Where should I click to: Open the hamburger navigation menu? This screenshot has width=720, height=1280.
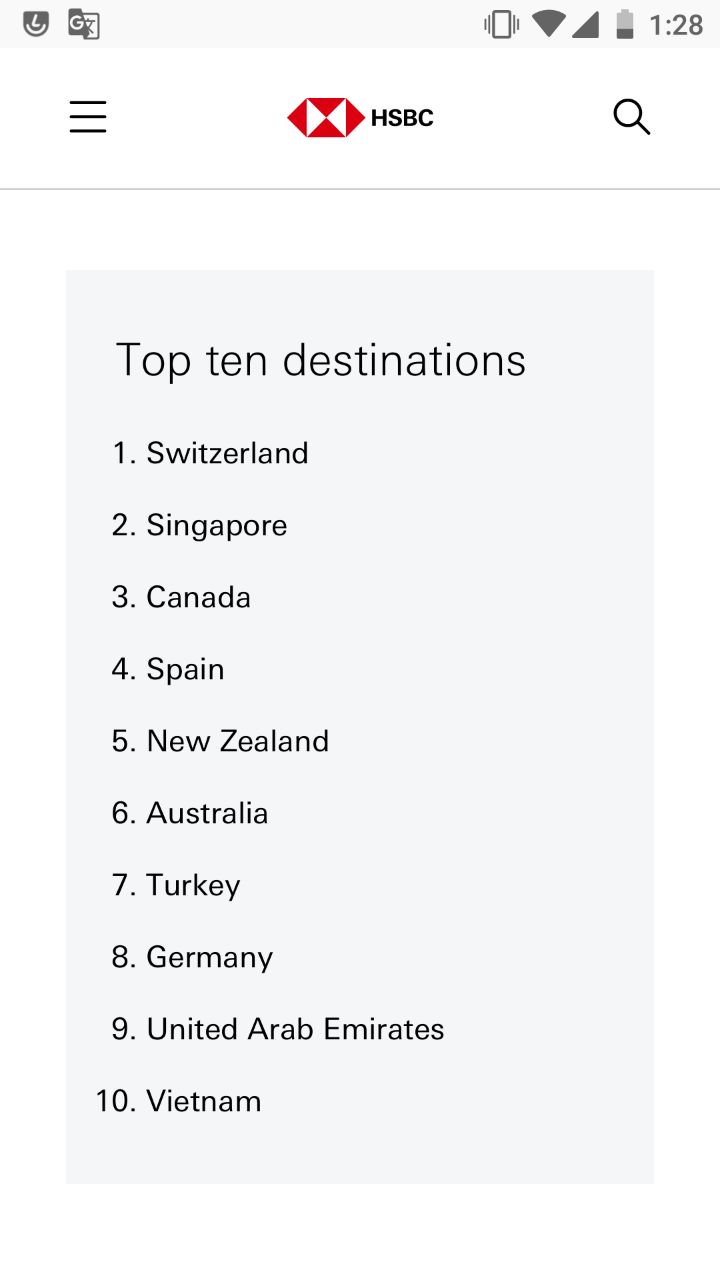pyautogui.click(x=88, y=117)
